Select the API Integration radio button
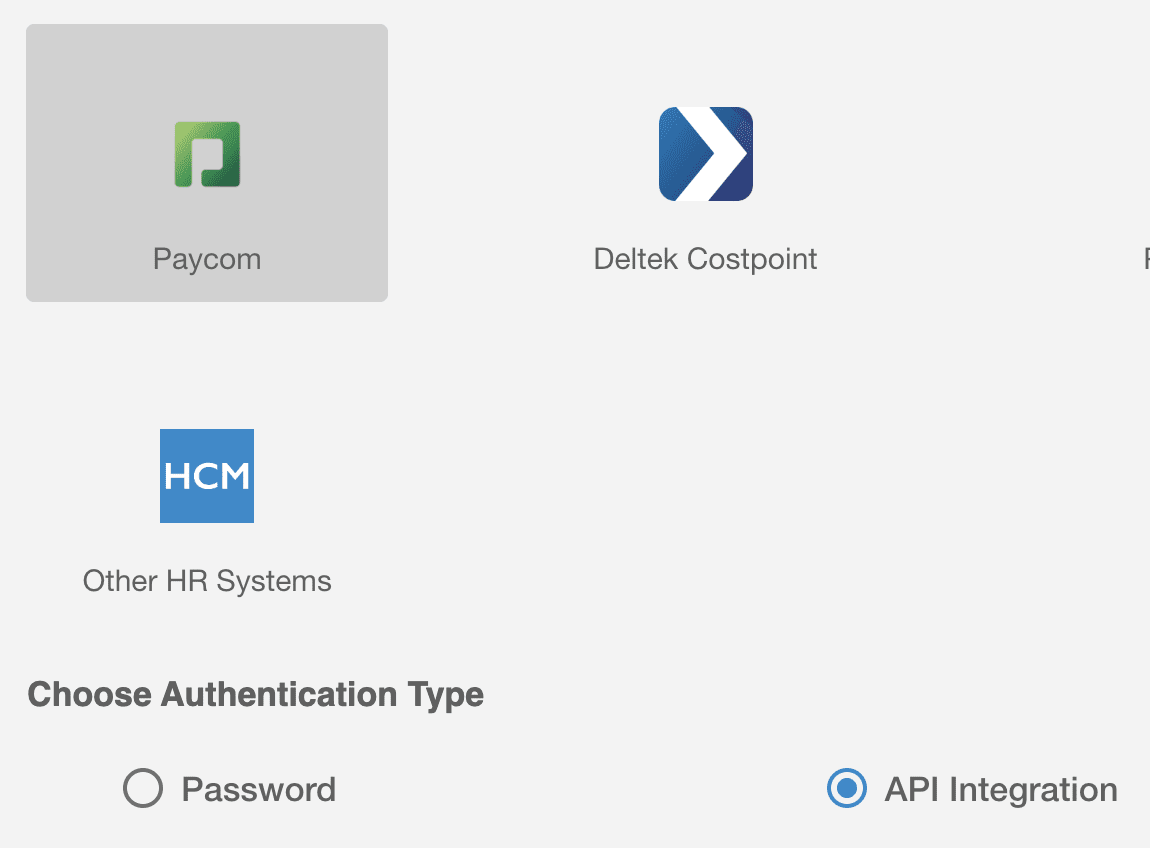The height and width of the screenshot is (848, 1150). pos(846,789)
